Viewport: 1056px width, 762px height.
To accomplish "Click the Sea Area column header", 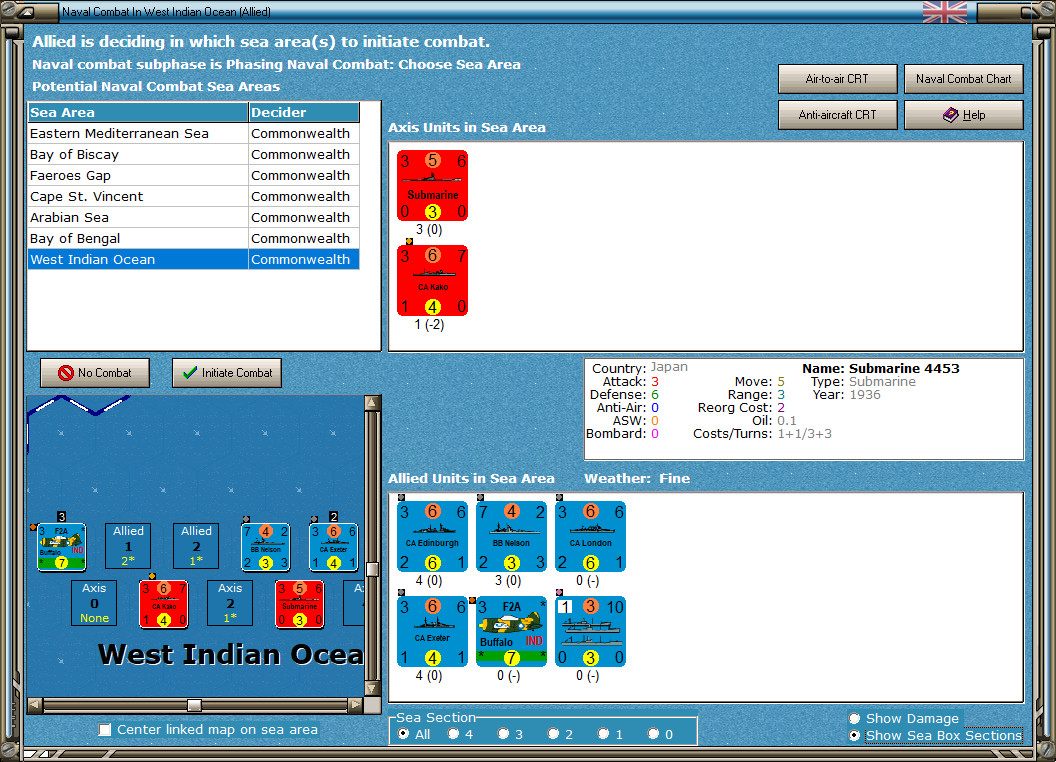I will [x=138, y=113].
